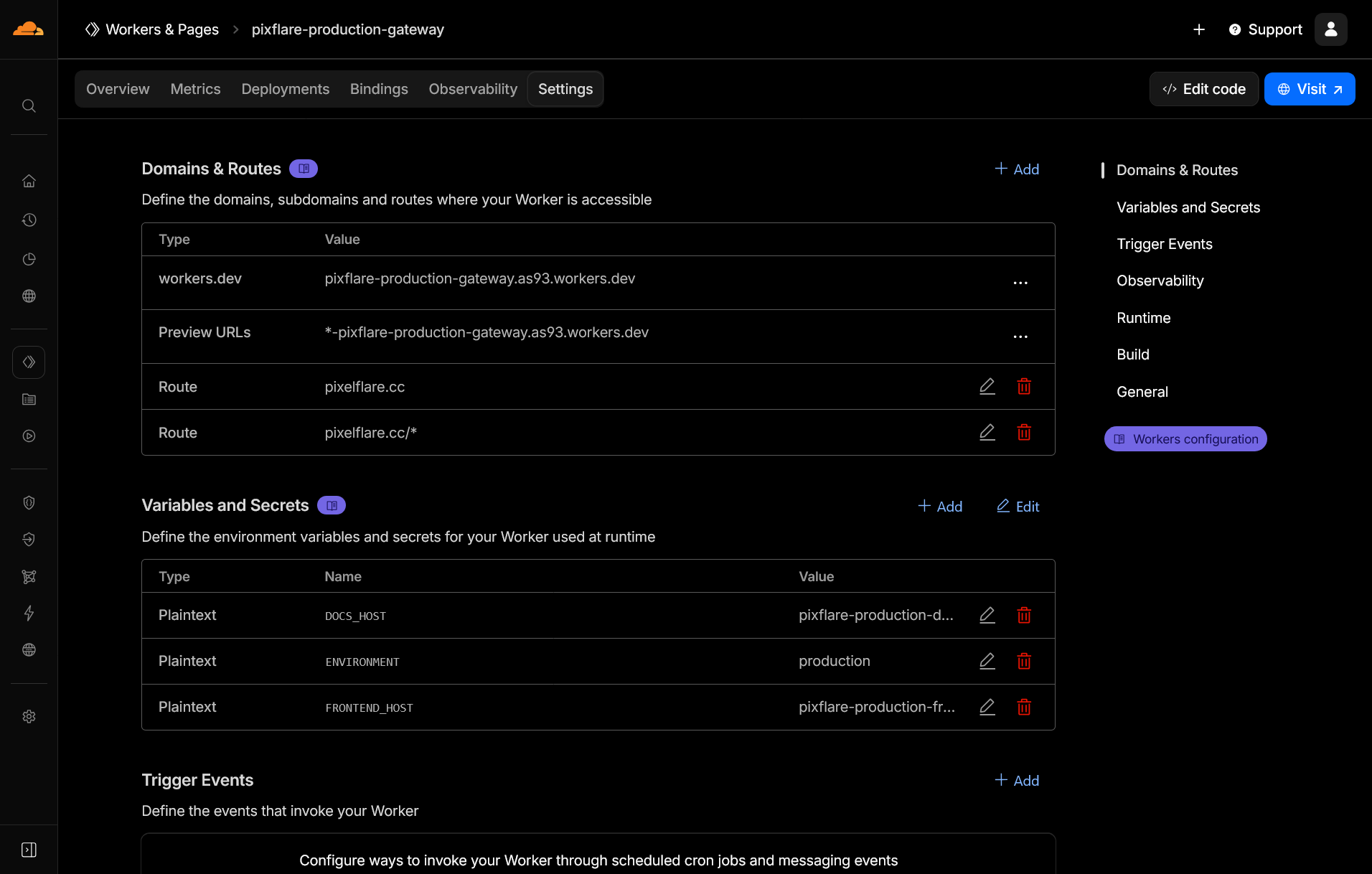Screen dimensions: 1372x874
Task: Click the Visit button
Action: pos(1309,89)
